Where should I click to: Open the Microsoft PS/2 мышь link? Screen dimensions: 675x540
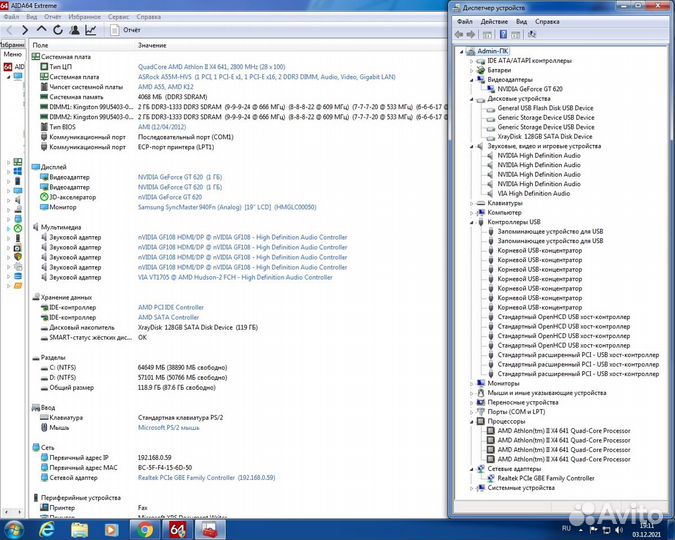(x=168, y=428)
